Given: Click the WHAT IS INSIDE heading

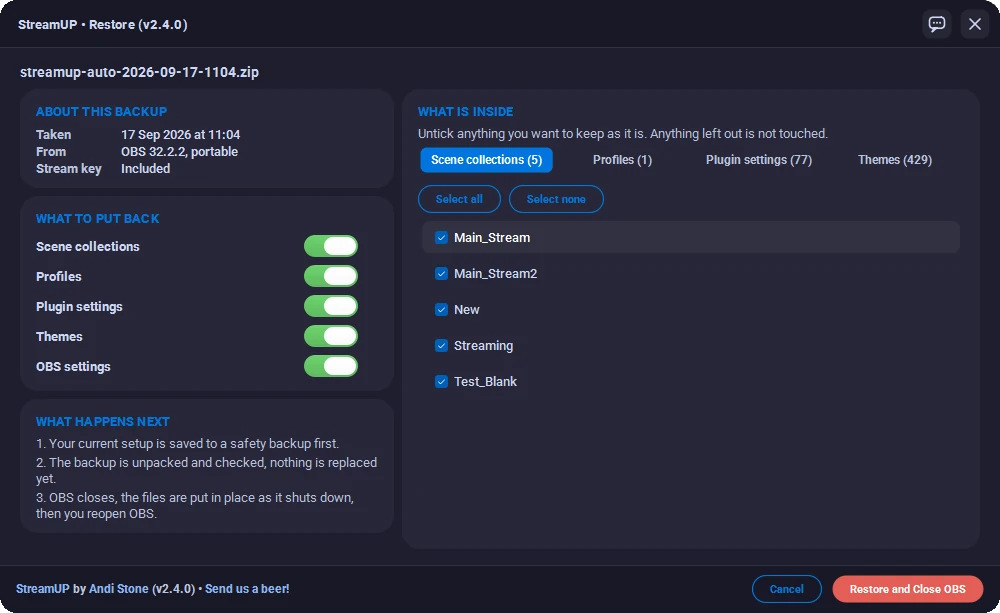Looking at the screenshot, I should [466, 112].
